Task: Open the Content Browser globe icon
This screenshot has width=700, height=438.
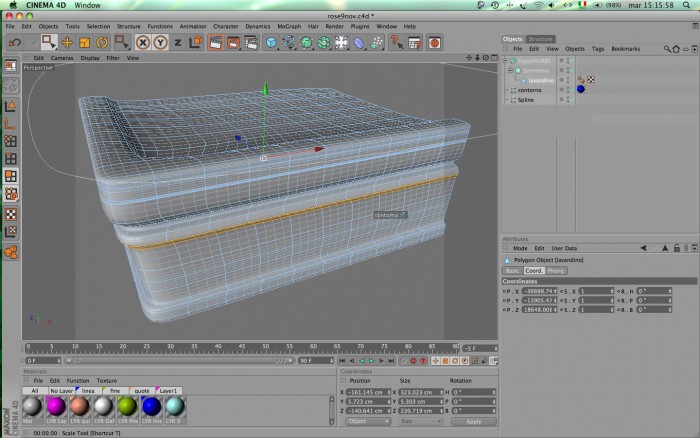Action: pyautogui.click(x=434, y=43)
